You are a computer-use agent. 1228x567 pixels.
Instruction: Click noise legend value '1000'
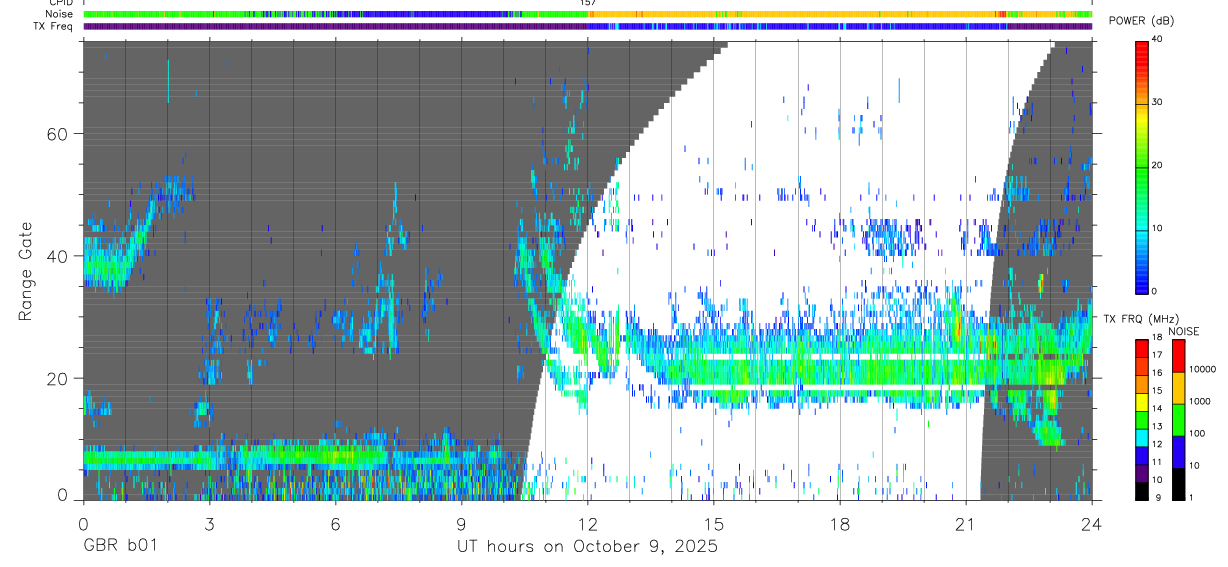pyautogui.click(x=1199, y=401)
